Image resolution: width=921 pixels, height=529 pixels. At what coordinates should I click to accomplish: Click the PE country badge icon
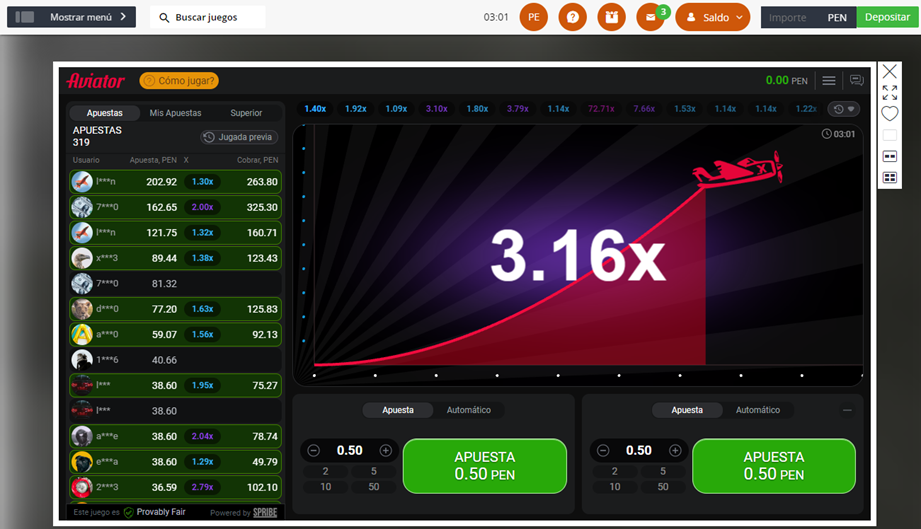point(534,17)
